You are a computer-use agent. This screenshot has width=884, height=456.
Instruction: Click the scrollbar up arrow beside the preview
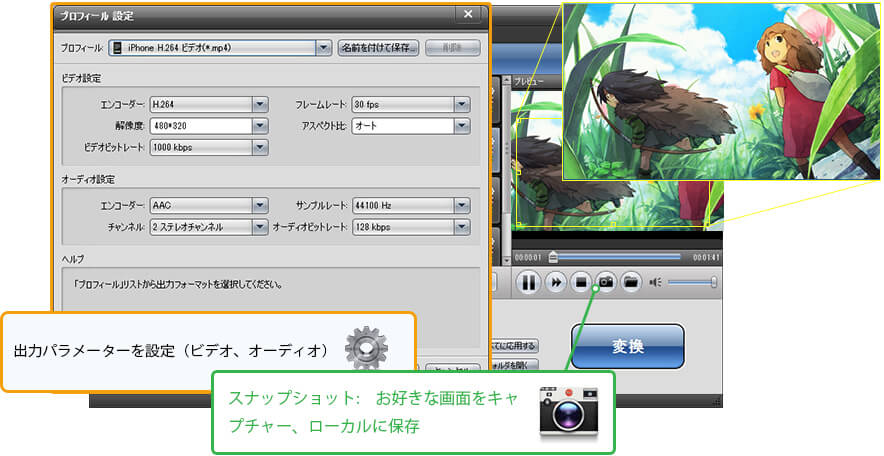point(506,80)
